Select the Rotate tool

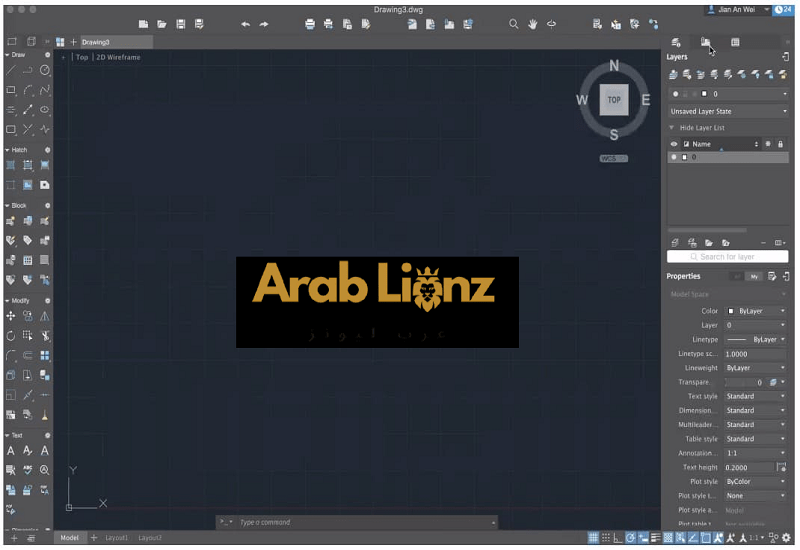(11, 336)
